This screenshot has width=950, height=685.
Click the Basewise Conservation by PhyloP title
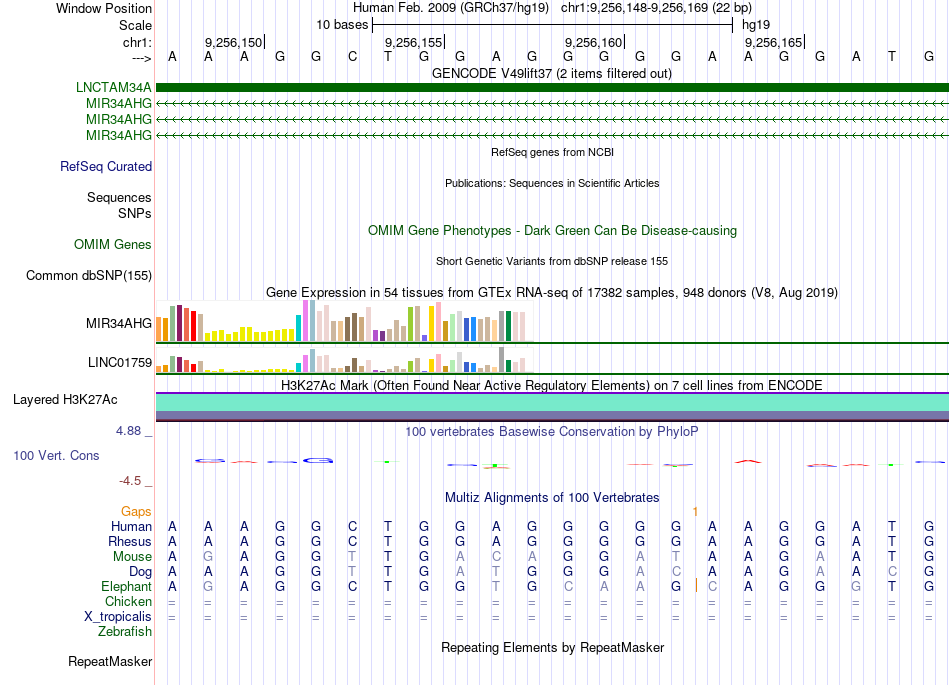pos(552,432)
